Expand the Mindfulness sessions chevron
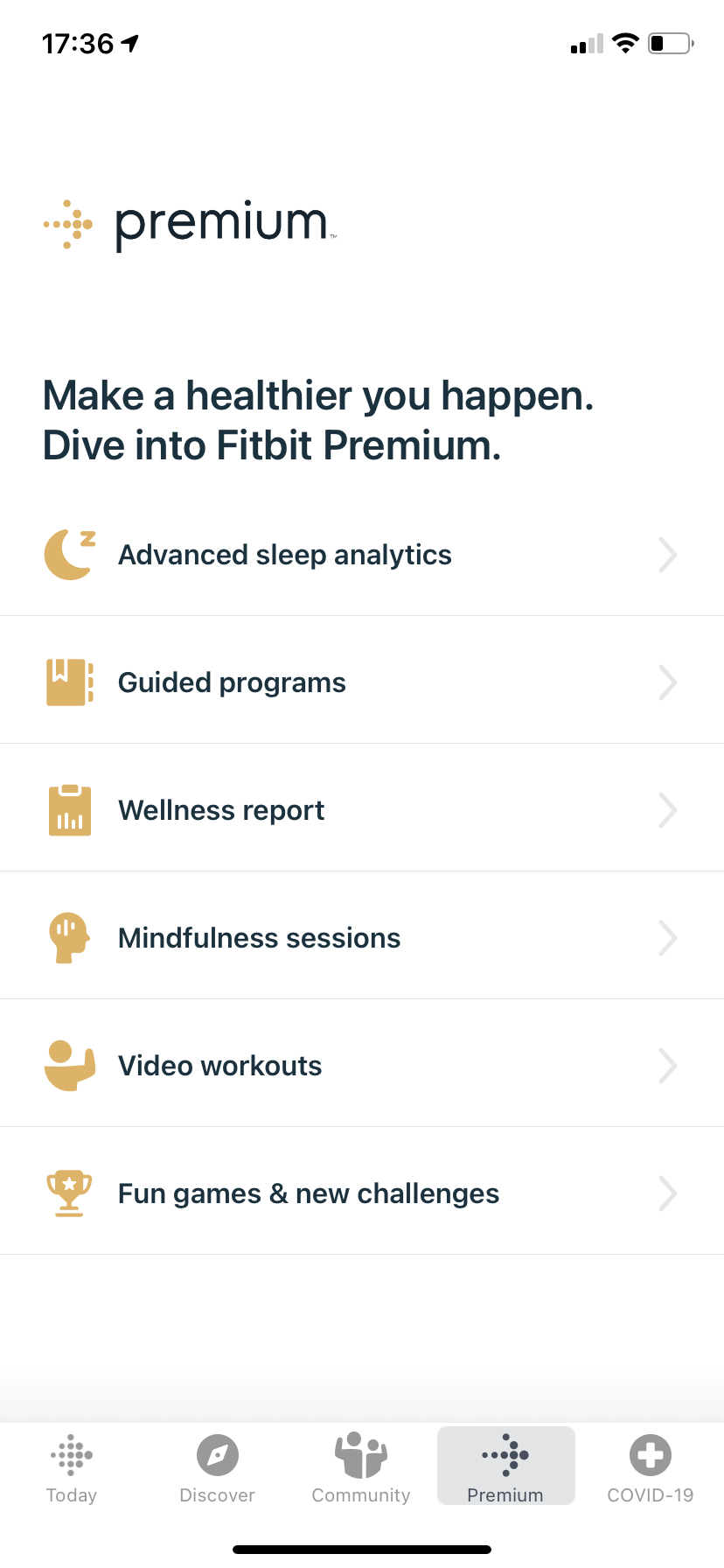This screenshot has height=1568, width=724. coord(667,938)
